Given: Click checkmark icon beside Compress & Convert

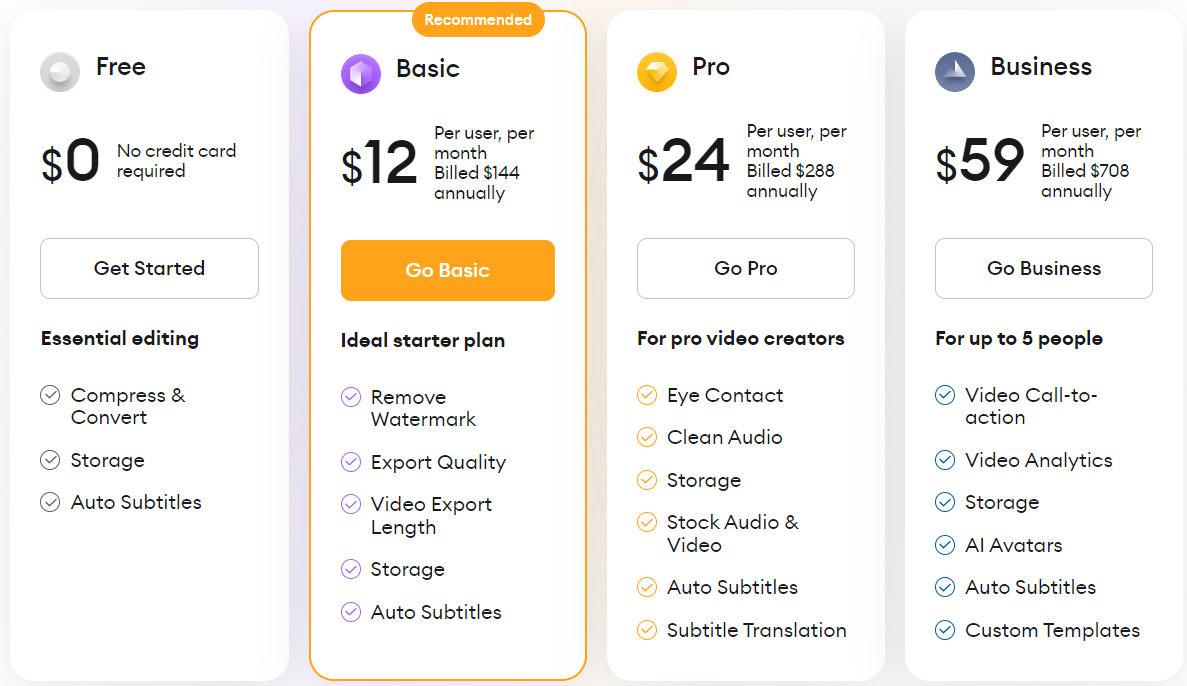Looking at the screenshot, I should pos(50,395).
